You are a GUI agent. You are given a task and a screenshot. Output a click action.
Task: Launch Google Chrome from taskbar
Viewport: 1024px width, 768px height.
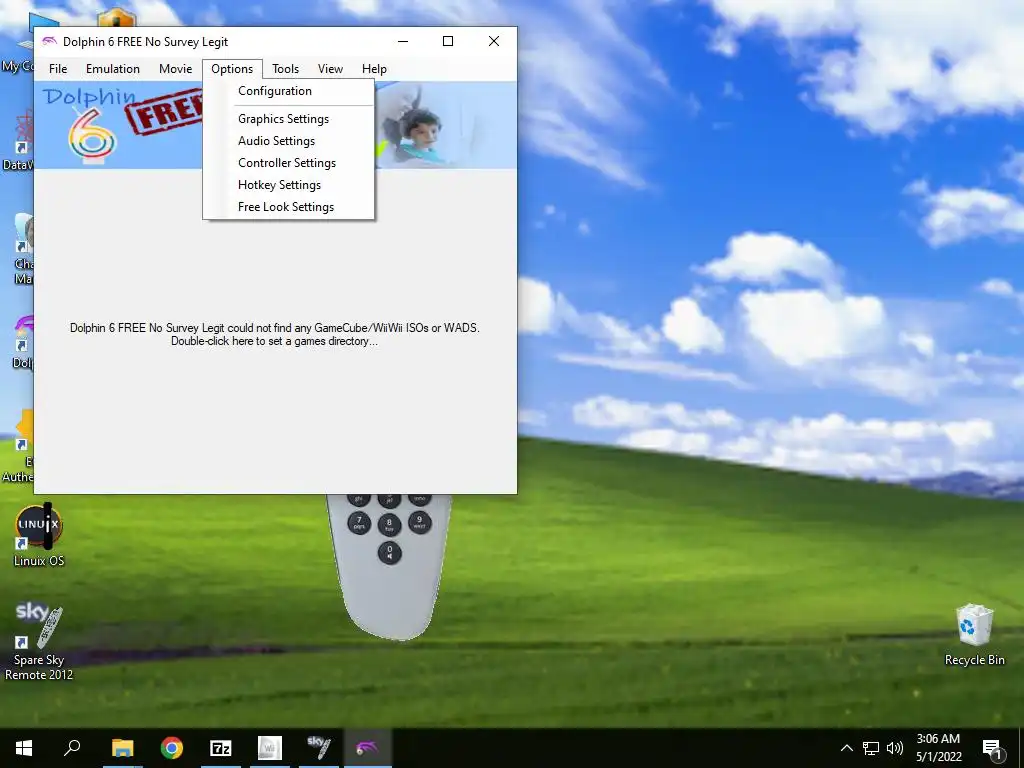[172, 748]
